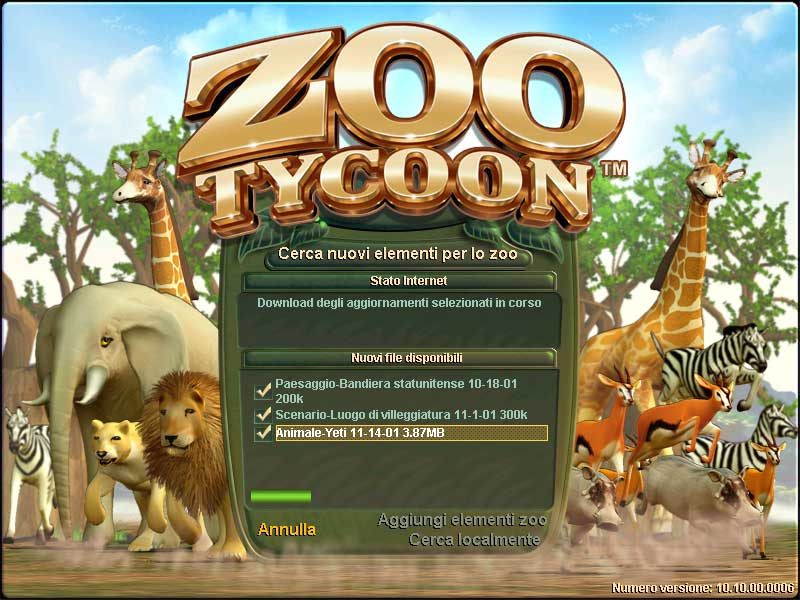The width and height of the screenshot is (800, 600).
Task: Click Annulla to cancel the download
Action: [x=287, y=530]
